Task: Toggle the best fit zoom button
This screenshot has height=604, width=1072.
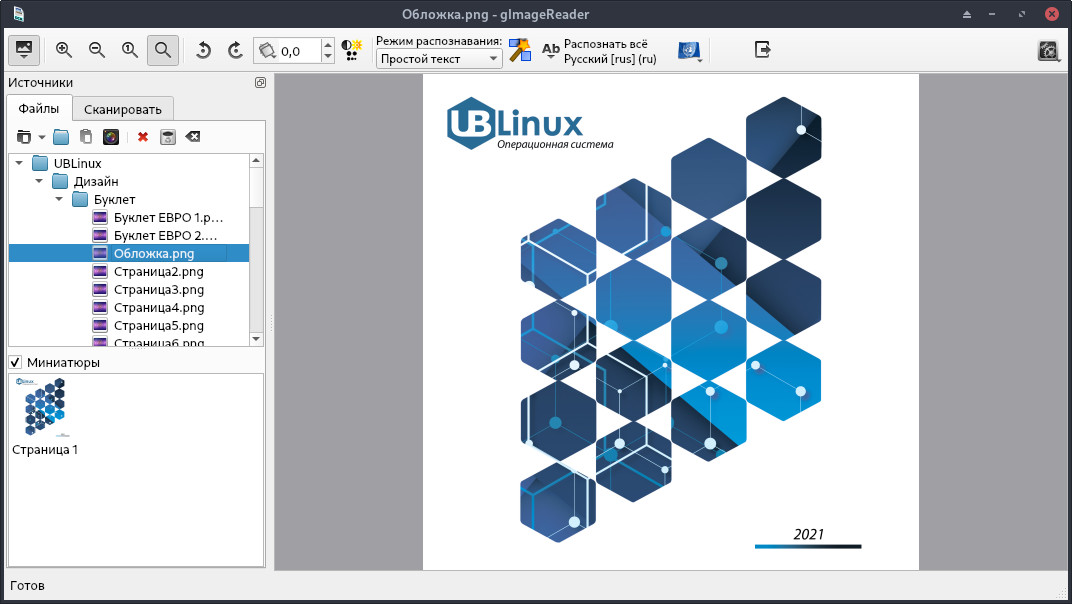Action: click(x=163, y=50)
